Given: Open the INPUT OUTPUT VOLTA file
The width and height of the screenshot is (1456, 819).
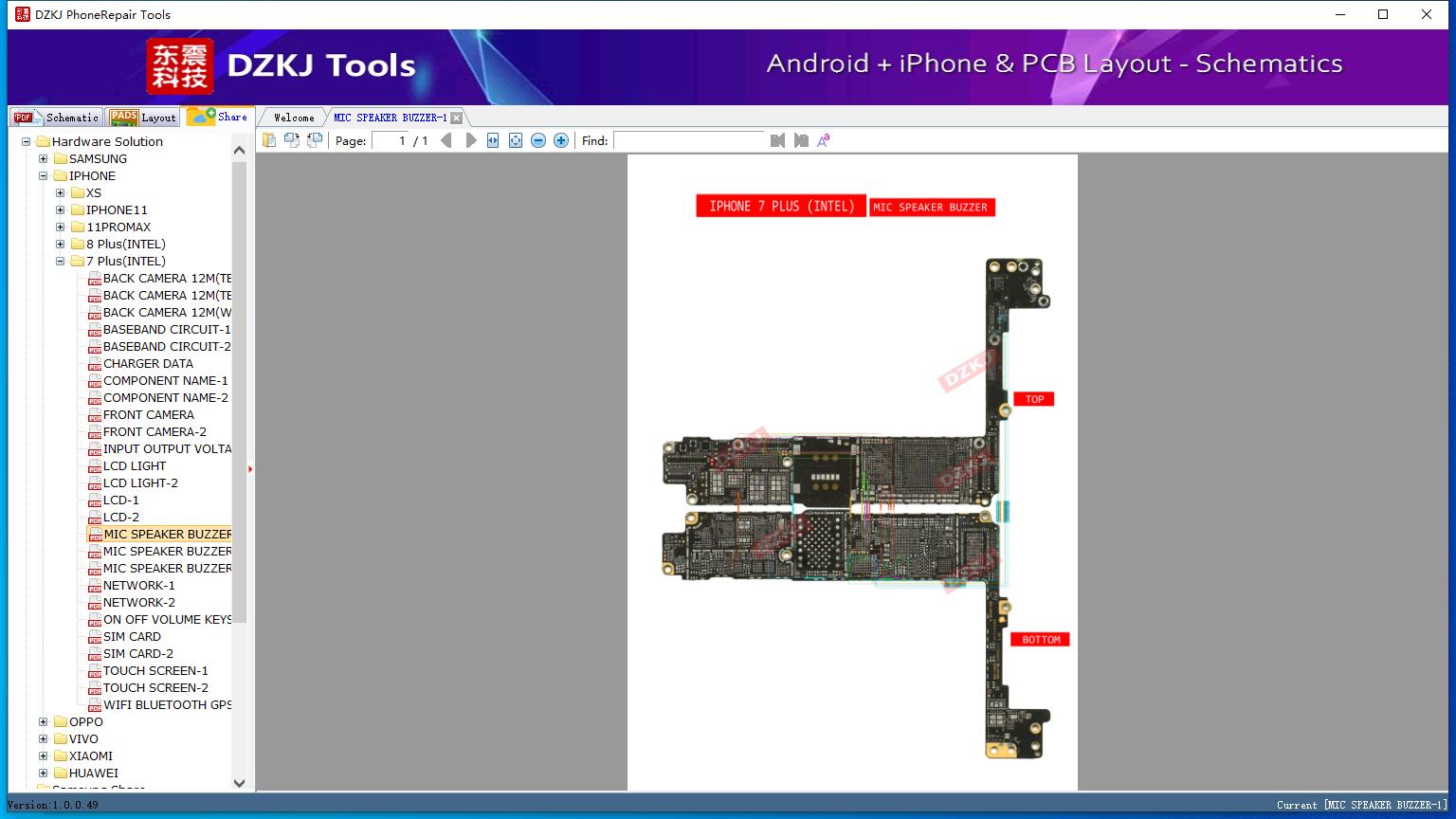Looking at the screenshot, I should 167,449.
